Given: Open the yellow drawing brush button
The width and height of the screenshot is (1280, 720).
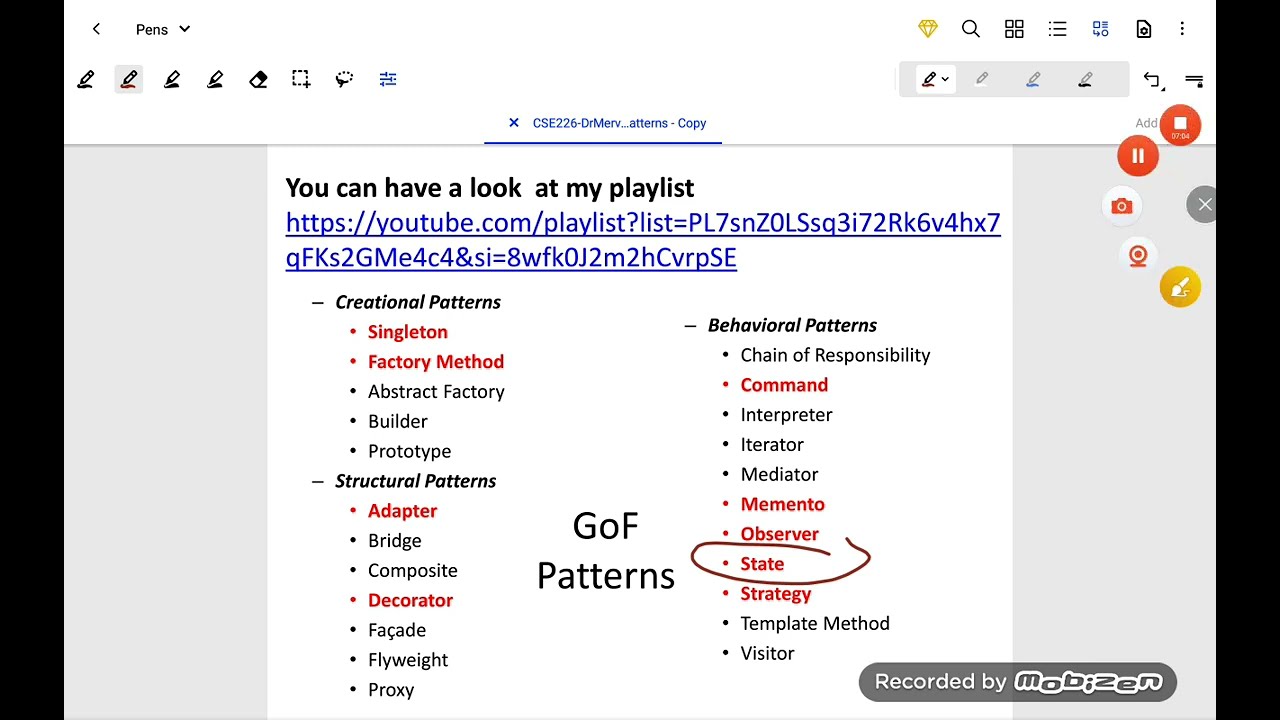Looking at the screenshot, I should pos(1180,288).
